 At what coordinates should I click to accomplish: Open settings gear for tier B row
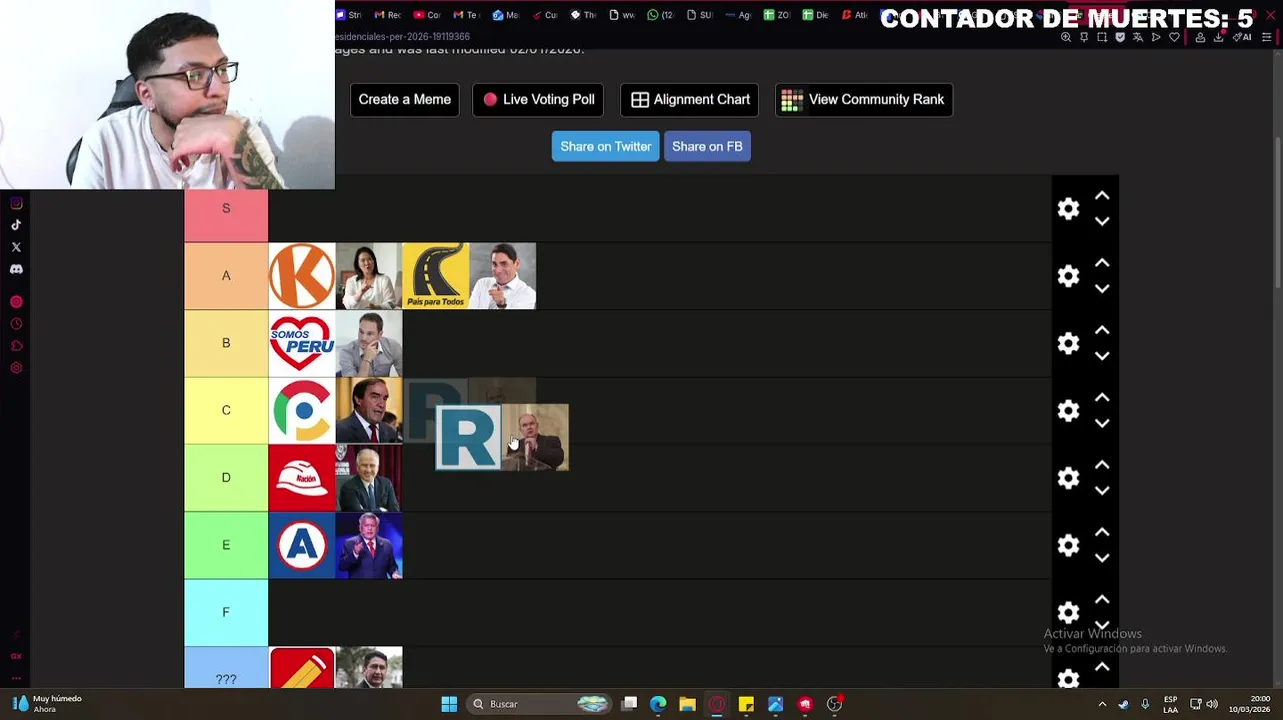1068,343
